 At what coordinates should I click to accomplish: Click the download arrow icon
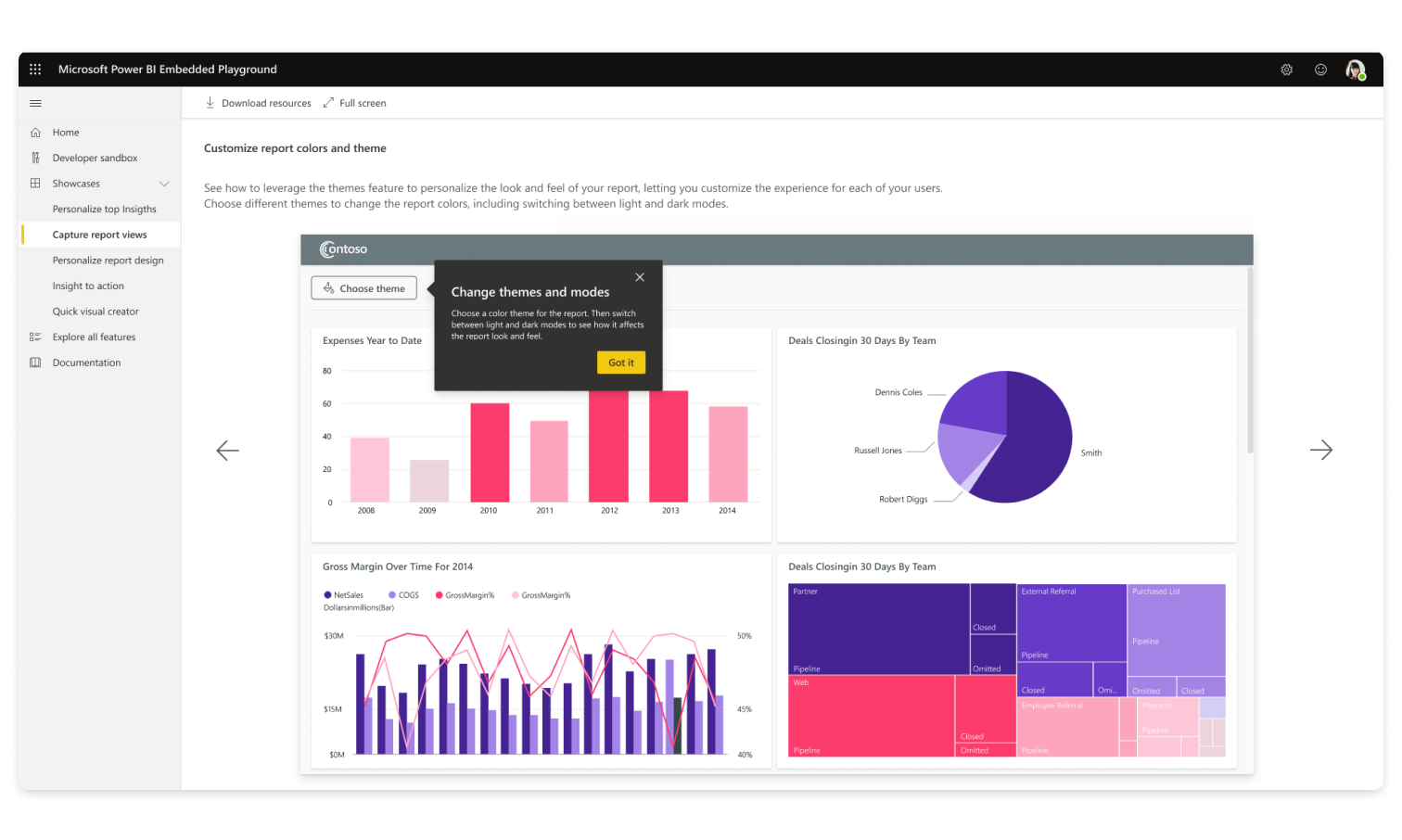pyautogui.click(x=210, y=103)
